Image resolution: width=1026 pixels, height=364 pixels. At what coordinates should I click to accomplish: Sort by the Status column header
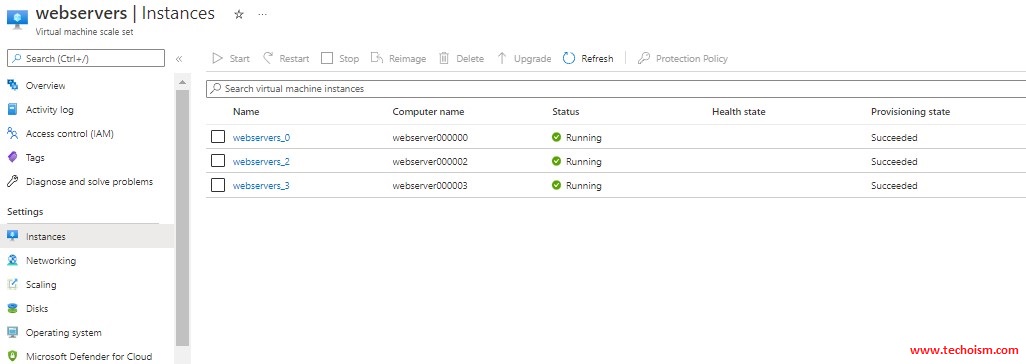(x=565, y=112)
